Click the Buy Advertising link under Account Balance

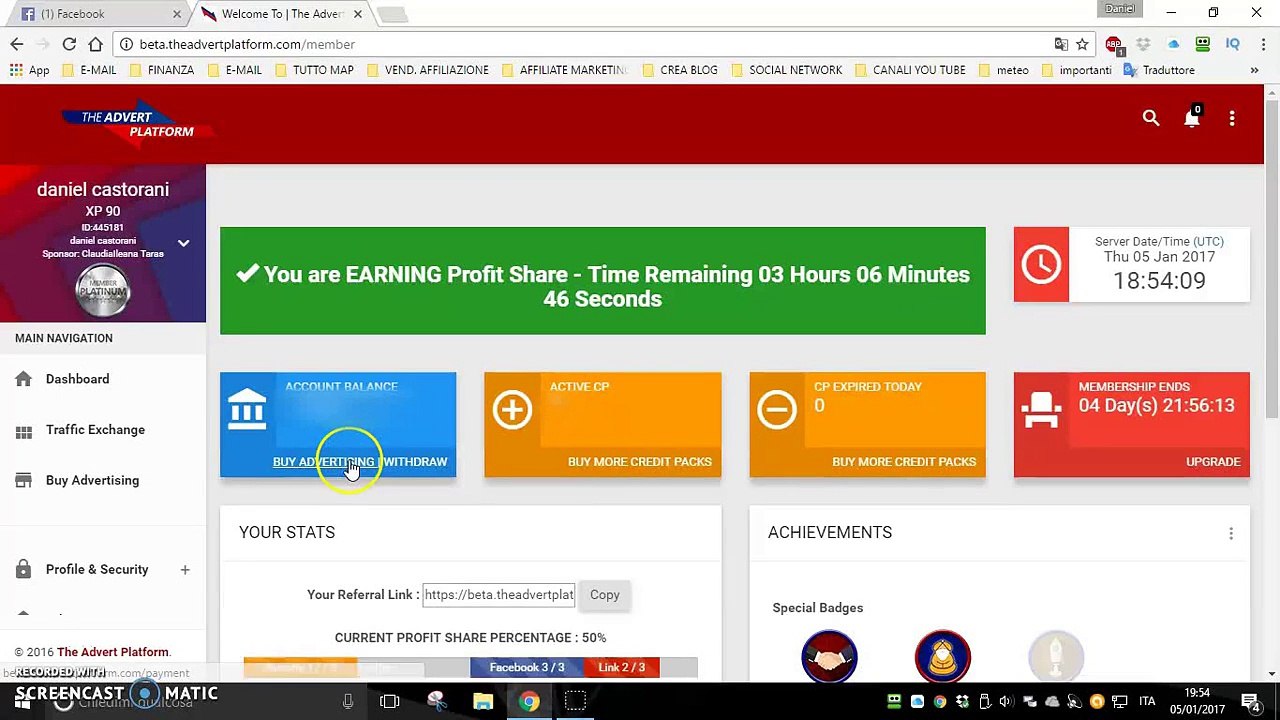[323, 462]
